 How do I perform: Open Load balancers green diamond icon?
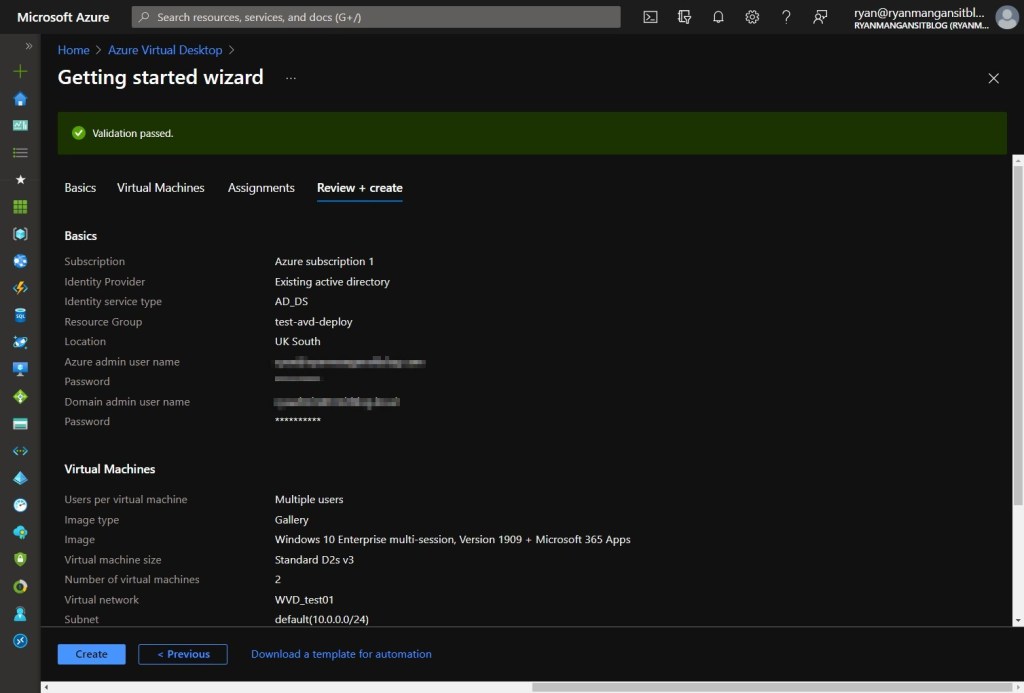[20, 396]
